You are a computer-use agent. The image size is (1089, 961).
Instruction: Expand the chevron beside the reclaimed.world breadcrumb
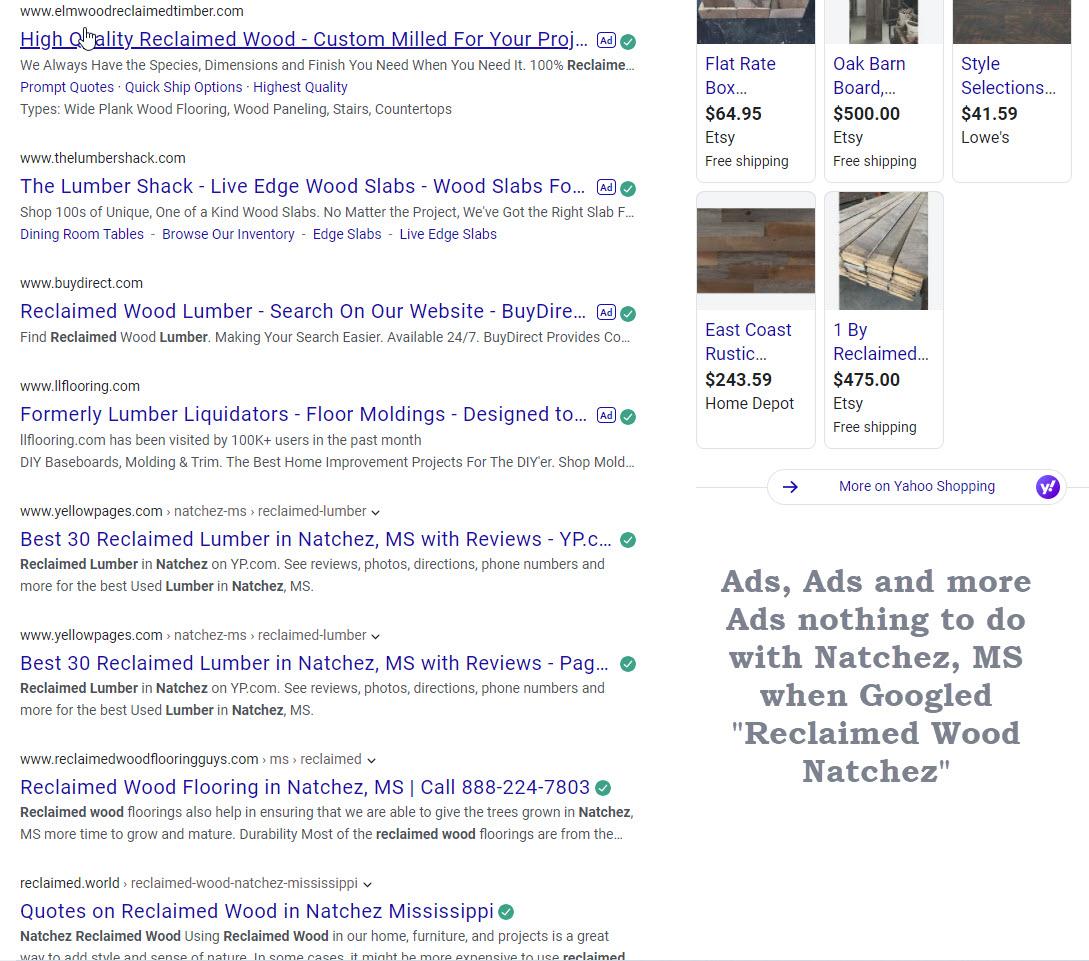coord(366,883)
